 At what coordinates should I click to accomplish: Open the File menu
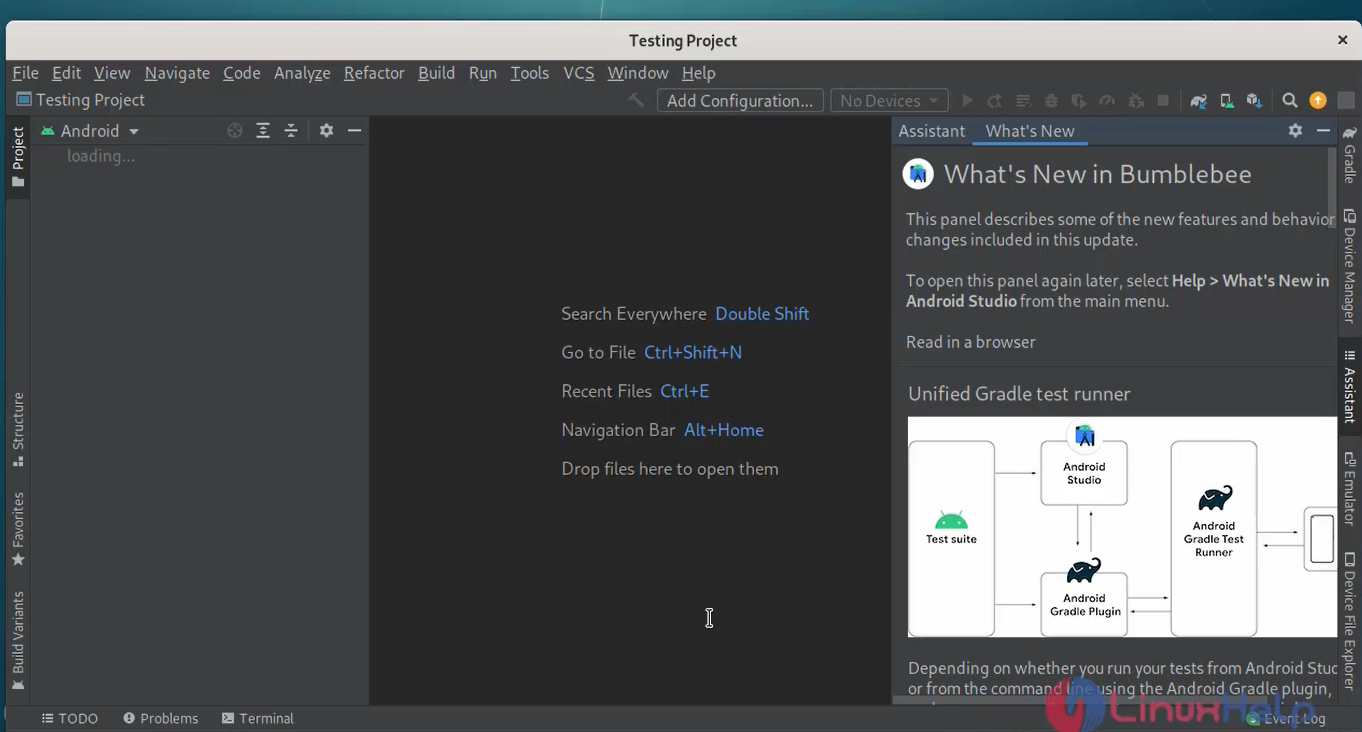pyautogui.click(x=25, y=73)
